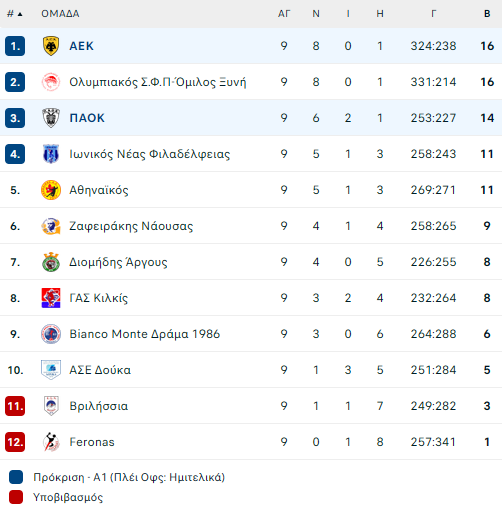The height and width of the screenshot is (508, 502).
Task: Click the Αθηναϊκός handball logo
Action: [51, 190]
